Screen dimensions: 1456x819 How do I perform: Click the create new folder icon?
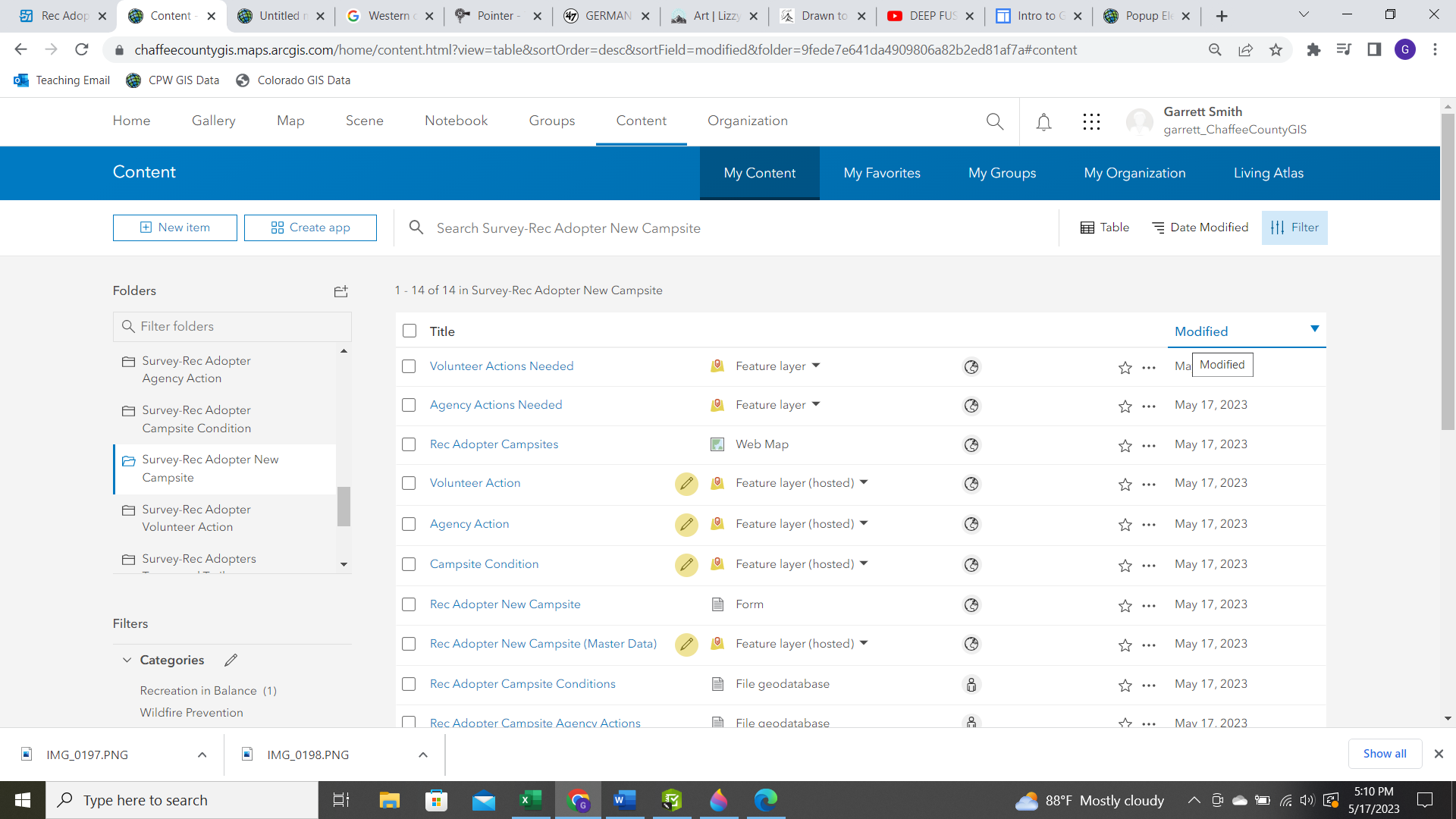click(340, 291)
